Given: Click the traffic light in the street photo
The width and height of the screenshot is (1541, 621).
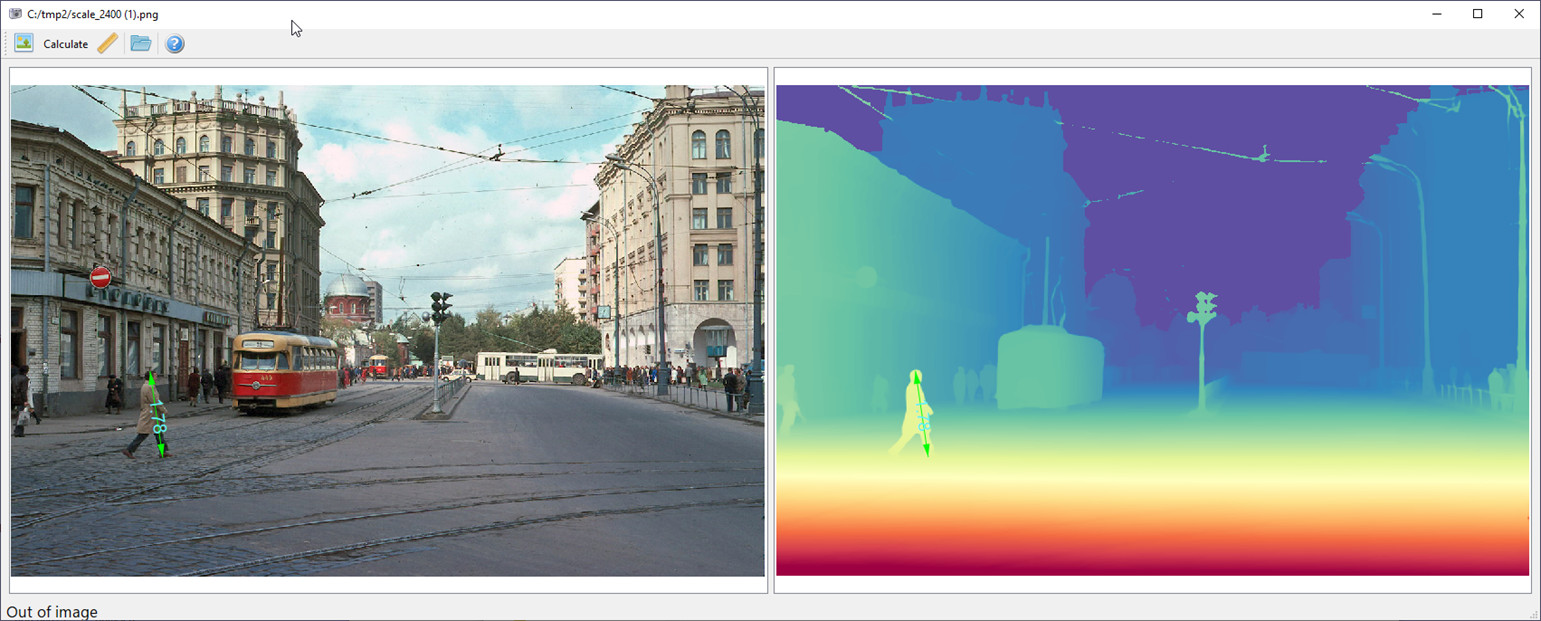Looking at the screenshot, I should coord(440,306).
